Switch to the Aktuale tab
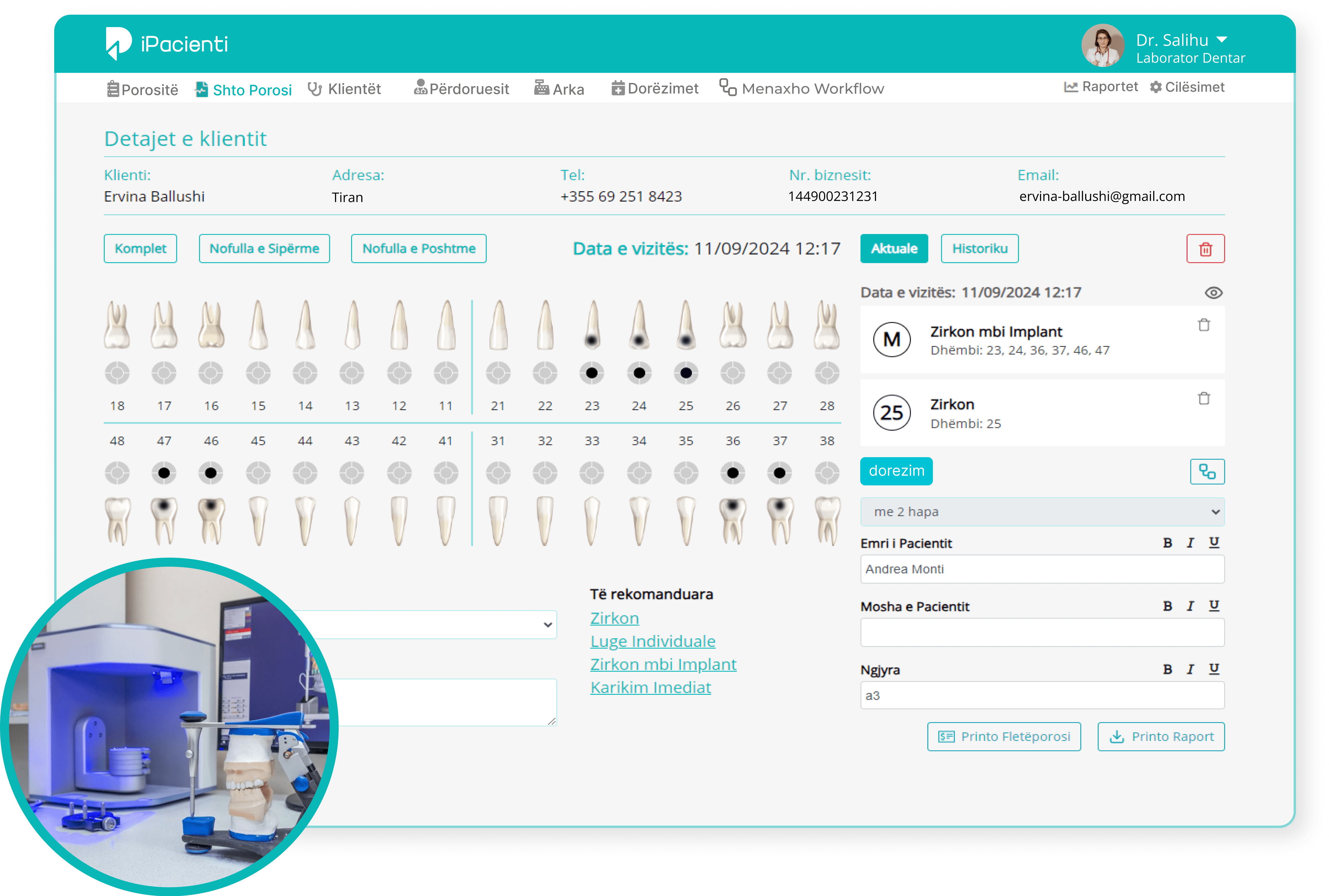 [x=894, y=249]
